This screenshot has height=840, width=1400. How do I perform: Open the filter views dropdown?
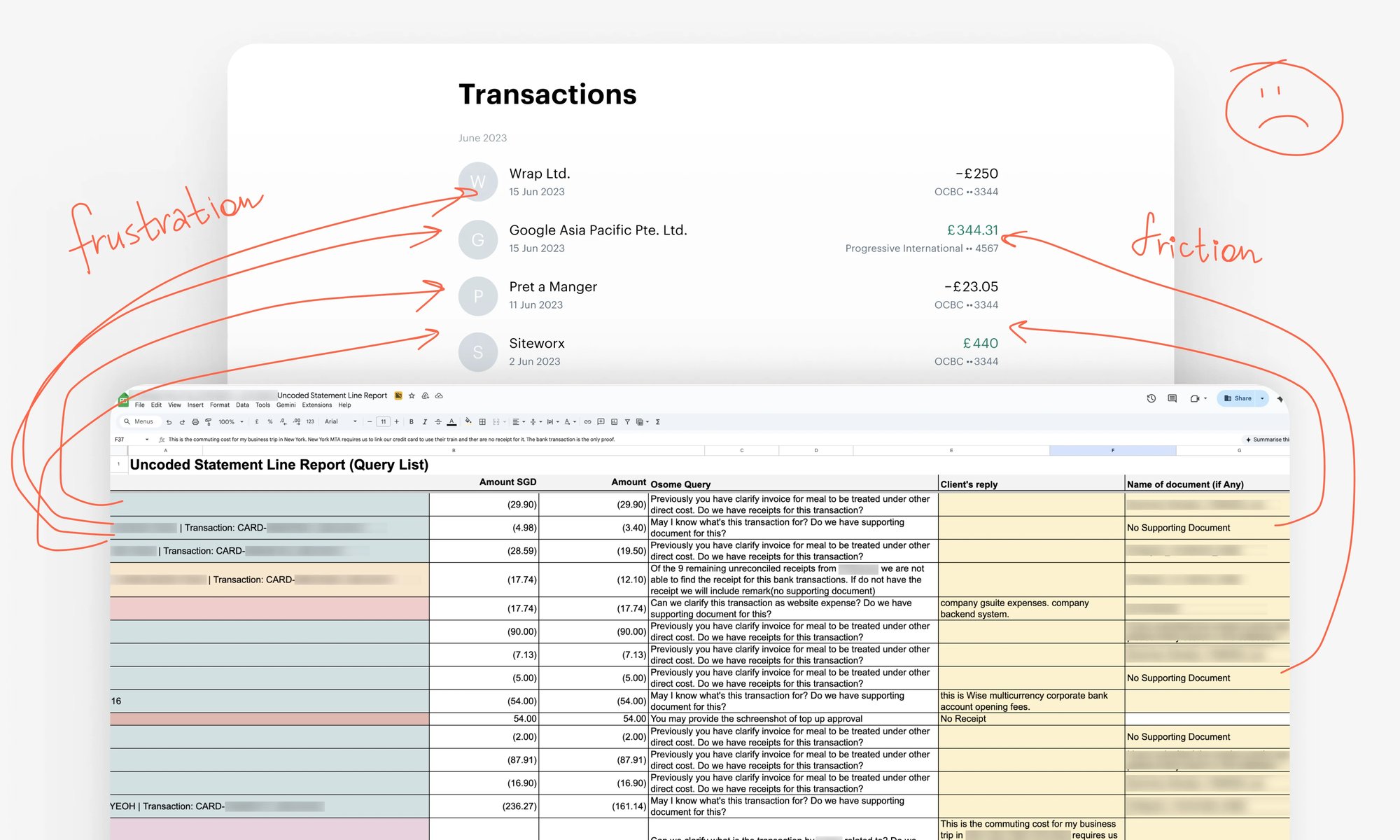(642, 421)
